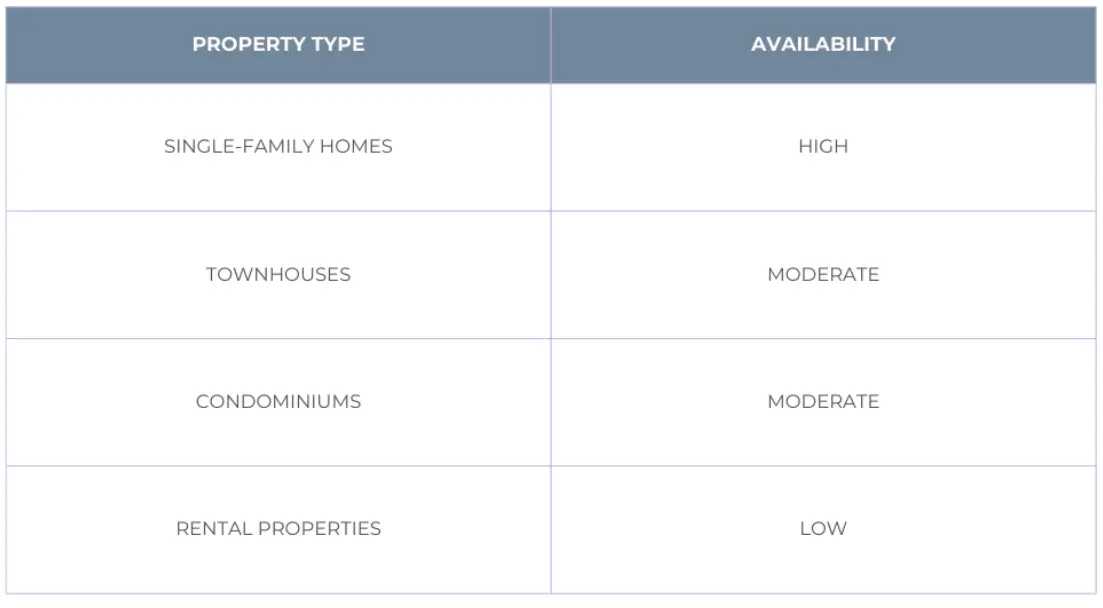The image size is (1103, 608).
Task: Click the border between Single-Family Homes and Townhouses
Action: click(x=278, y=211)
